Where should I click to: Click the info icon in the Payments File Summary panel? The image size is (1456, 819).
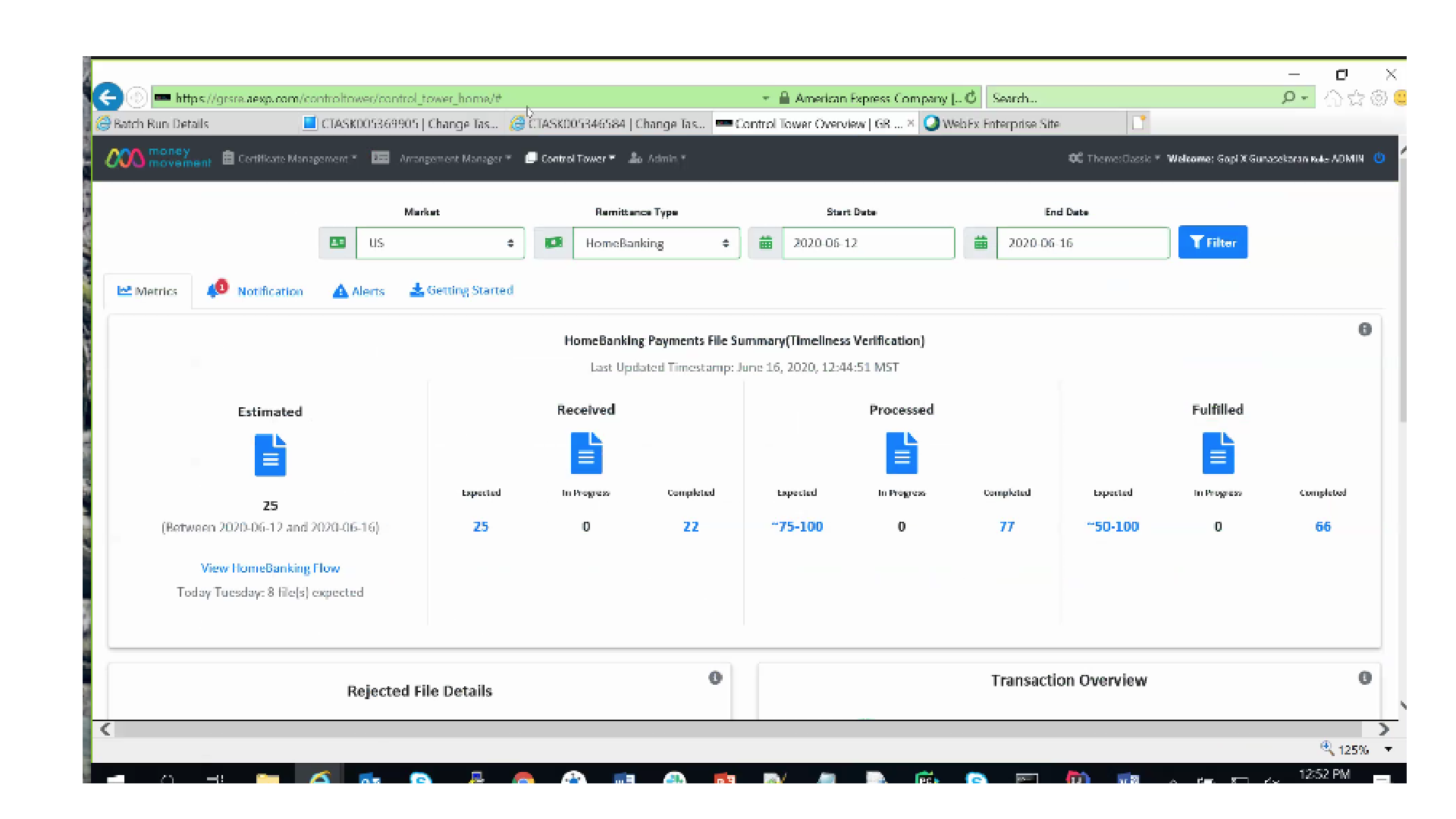click(1364, 329)
